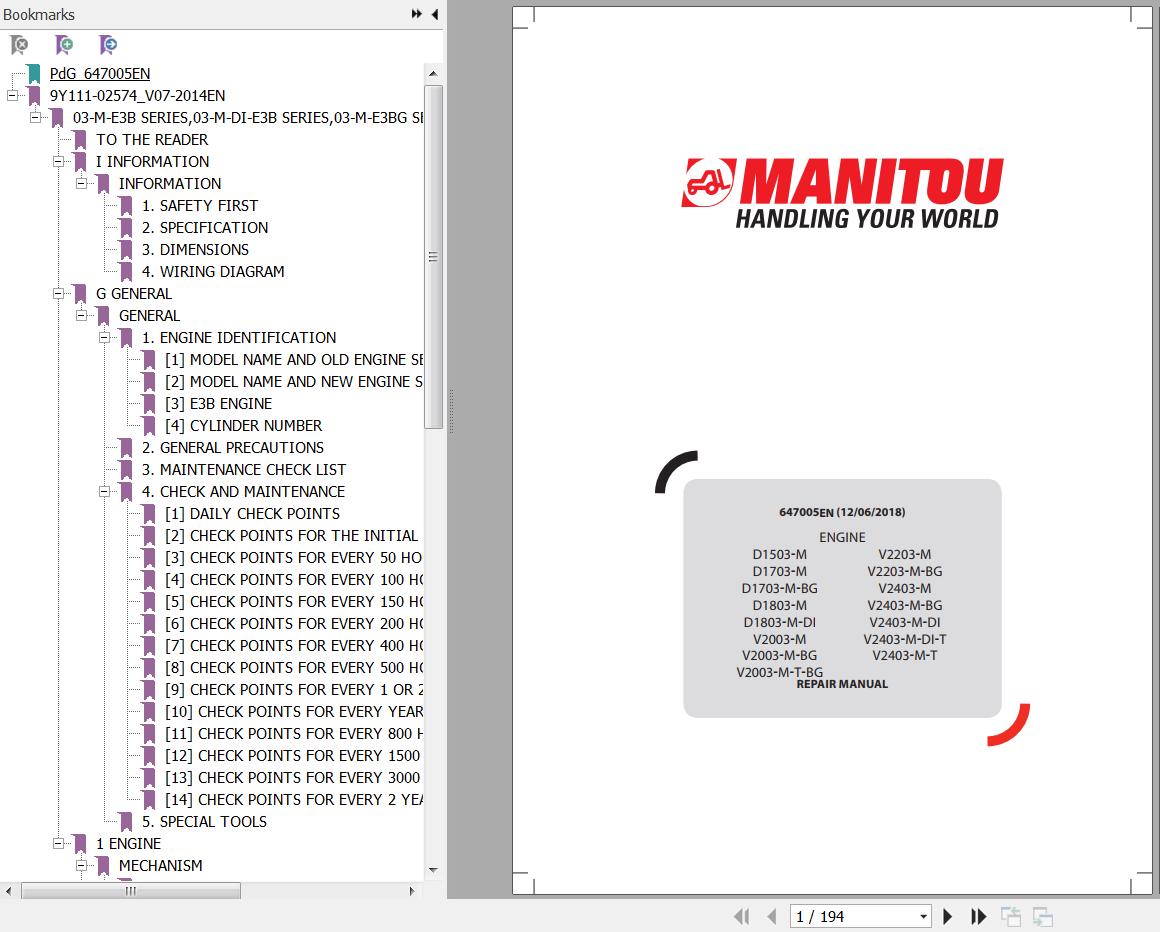Expand all bookmarks using the double-arrow icon
The height and width of the screenshot is (932, 1160).
417,14
